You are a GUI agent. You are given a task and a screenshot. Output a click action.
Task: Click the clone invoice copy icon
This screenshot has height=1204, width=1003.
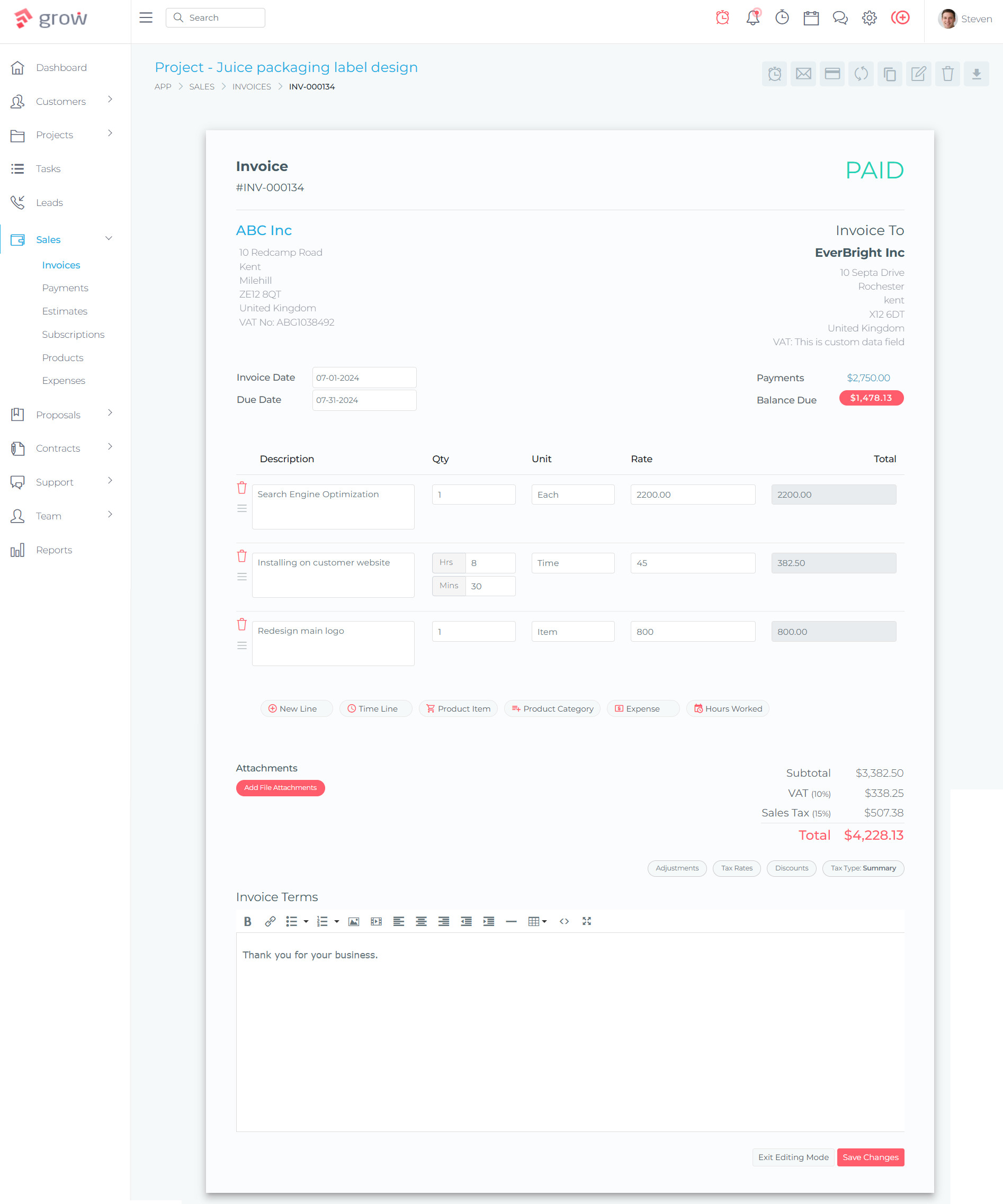coord(890,74)
